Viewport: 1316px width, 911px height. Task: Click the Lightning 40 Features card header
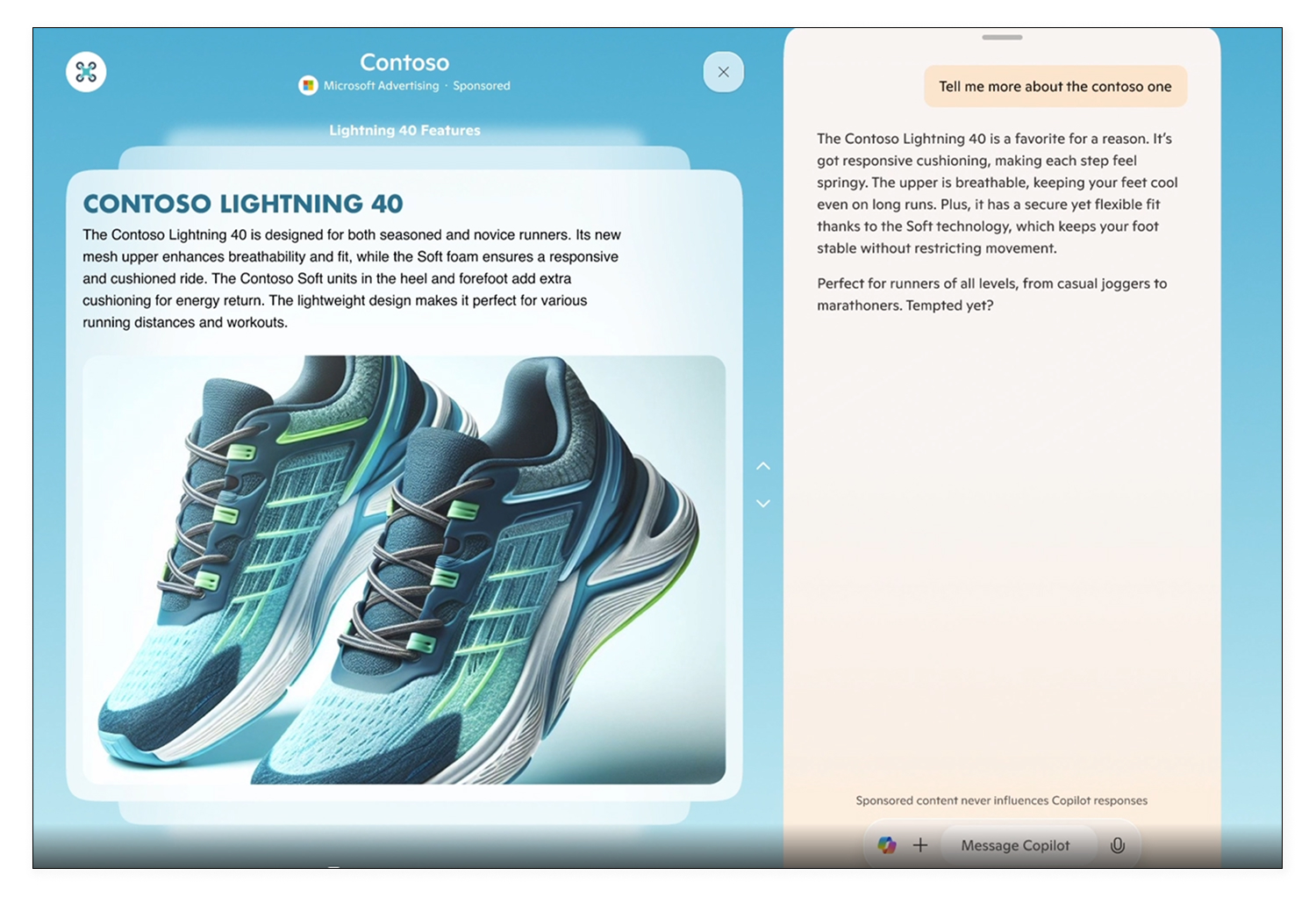(404, 130)
